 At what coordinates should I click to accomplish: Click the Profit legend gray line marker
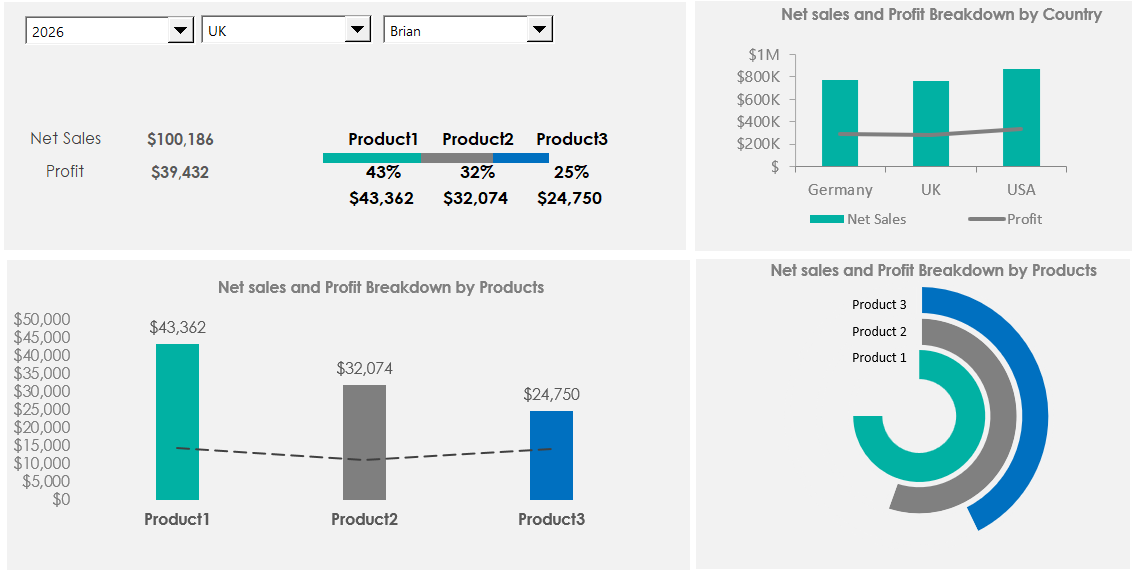pos(986,219)
